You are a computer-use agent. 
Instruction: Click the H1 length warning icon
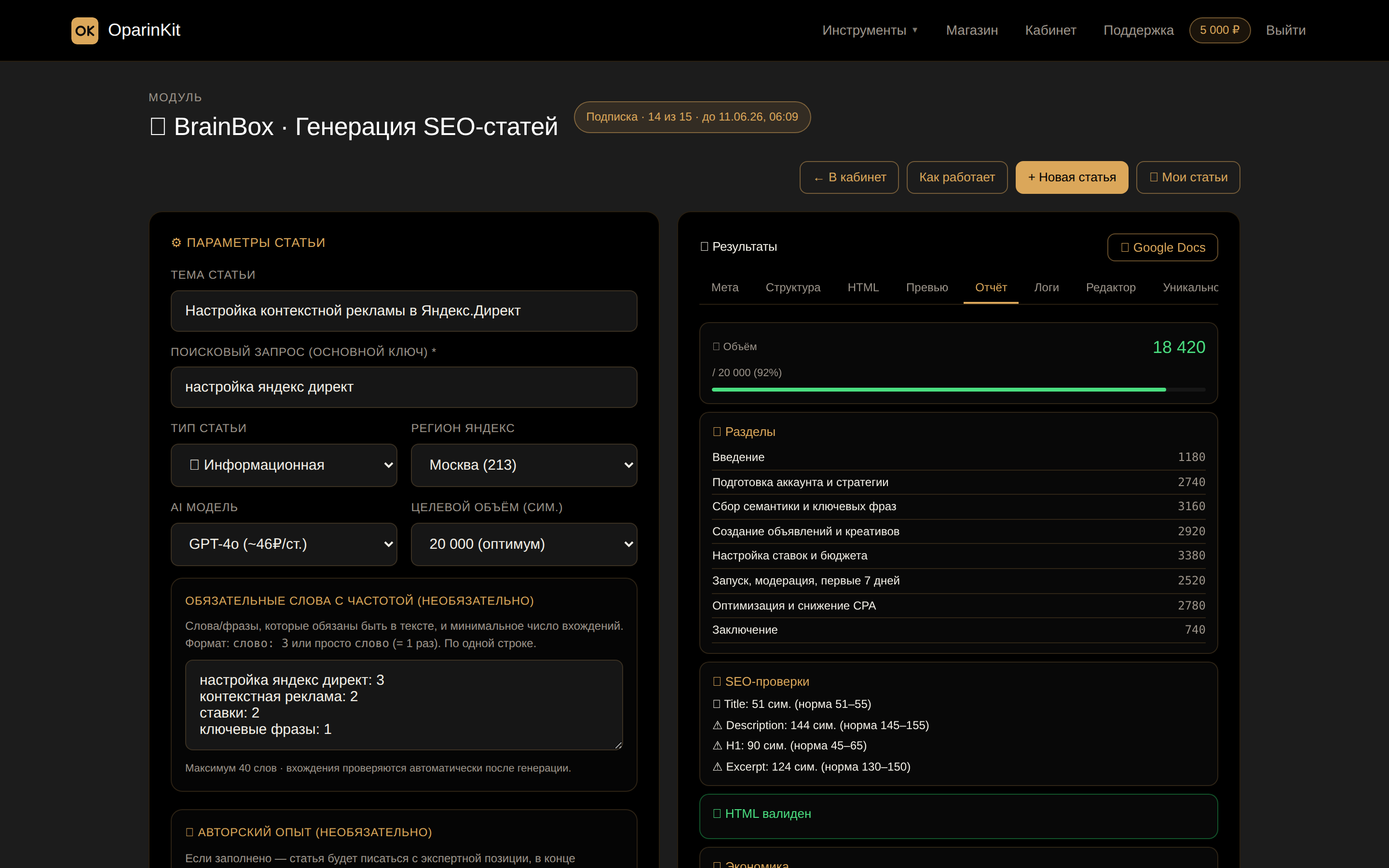718,746
